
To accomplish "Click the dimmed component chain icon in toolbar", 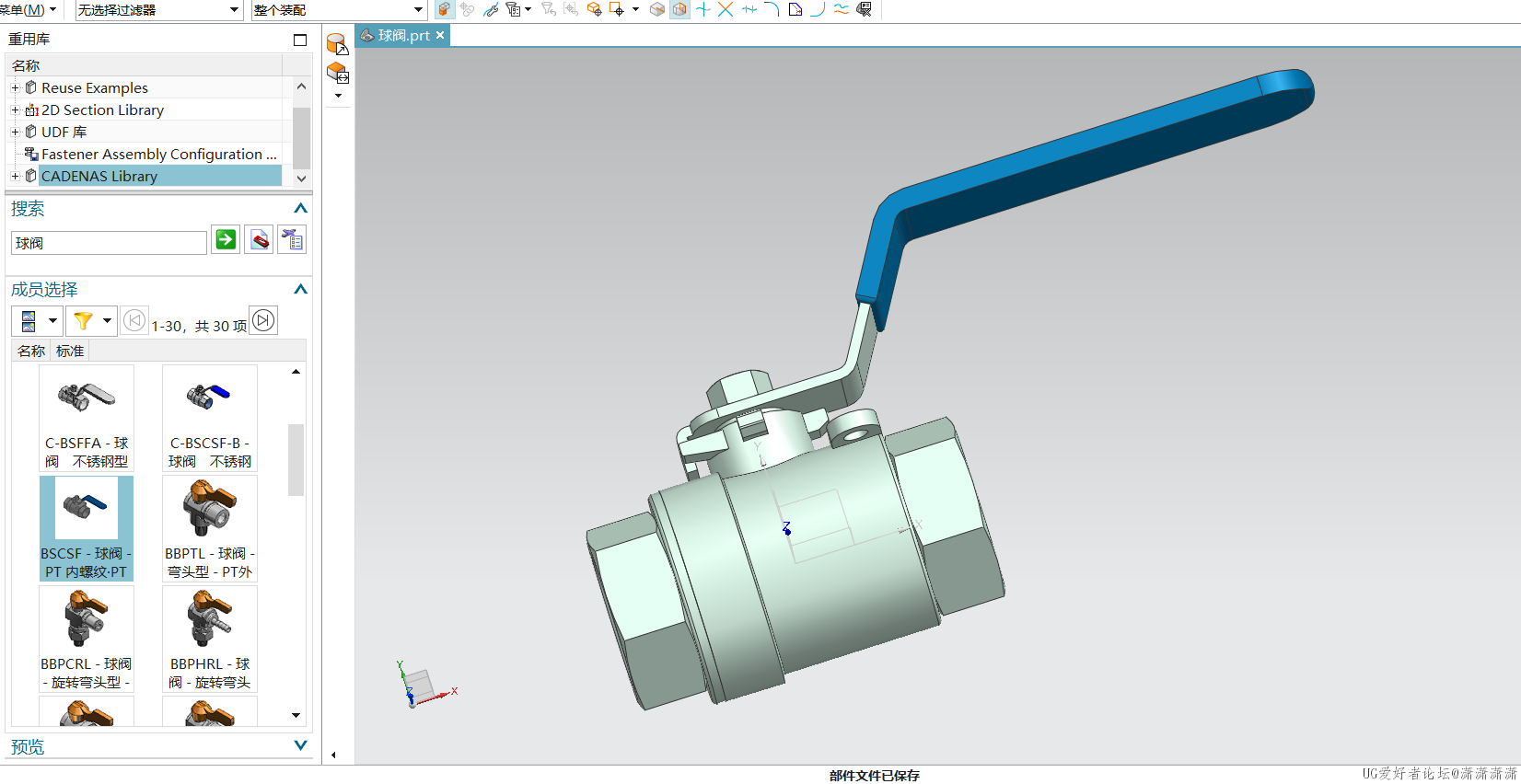I will 468,9.
